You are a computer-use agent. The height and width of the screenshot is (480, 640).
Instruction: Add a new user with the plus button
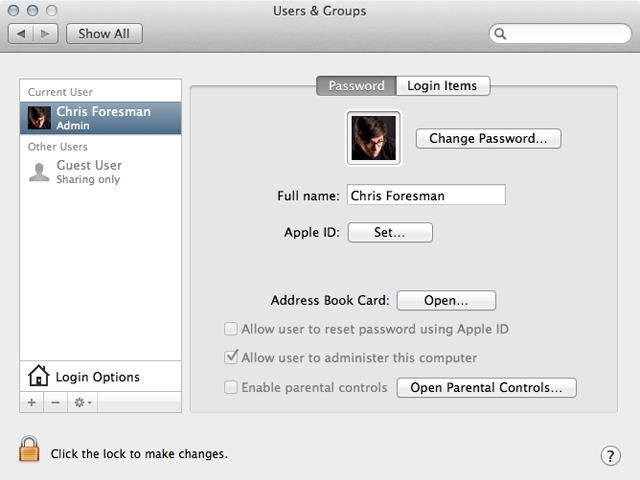click(31, 402)
